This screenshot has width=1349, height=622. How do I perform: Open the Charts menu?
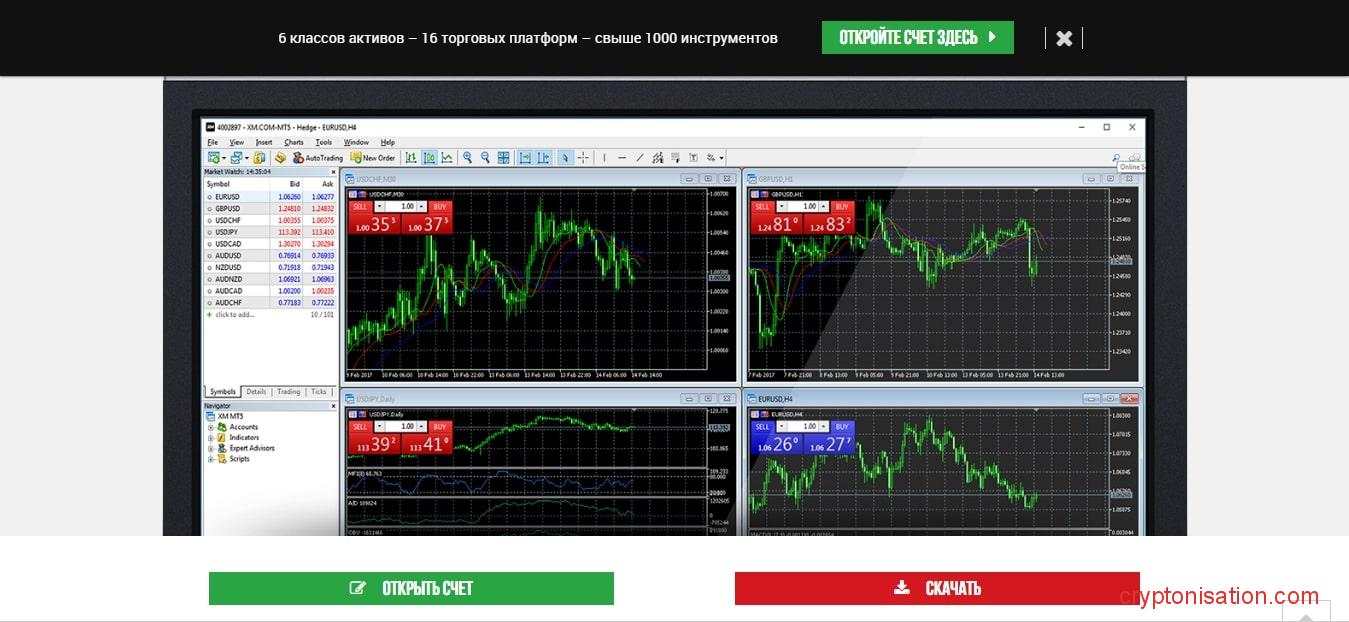[294, 142]
